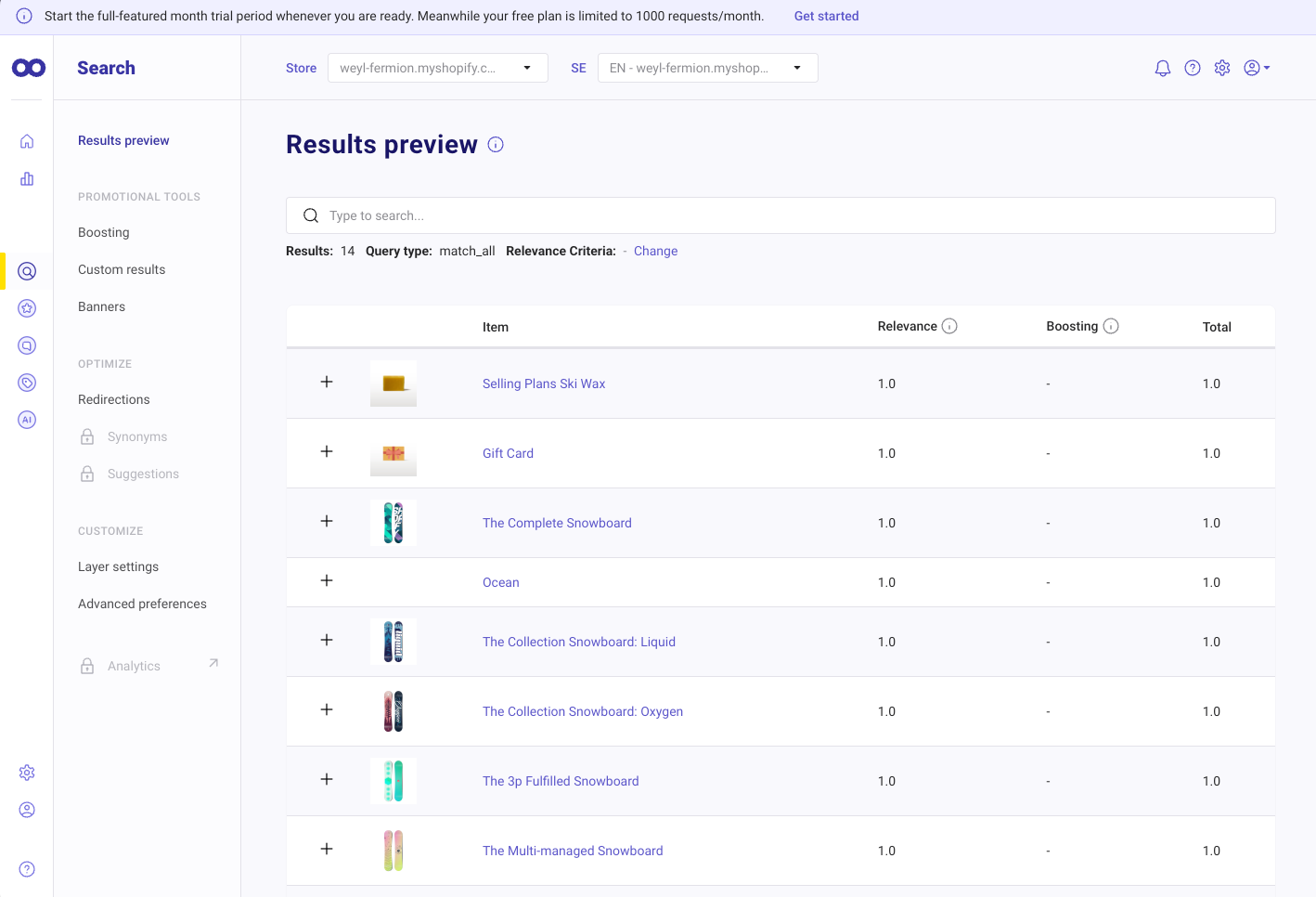Click The Collection Snowboard: Oxygen thumbnail
The height and width of the screenshot is (897, 1316).
(394, 711)
